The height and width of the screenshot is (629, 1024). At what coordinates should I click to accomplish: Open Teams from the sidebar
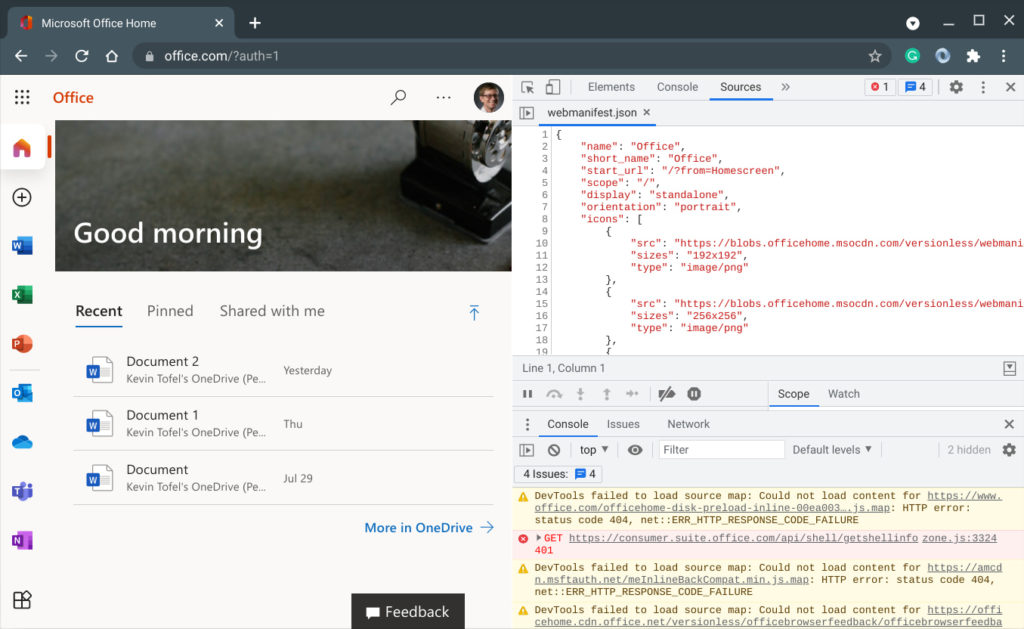pyautogui.click(x=22, y=491)
